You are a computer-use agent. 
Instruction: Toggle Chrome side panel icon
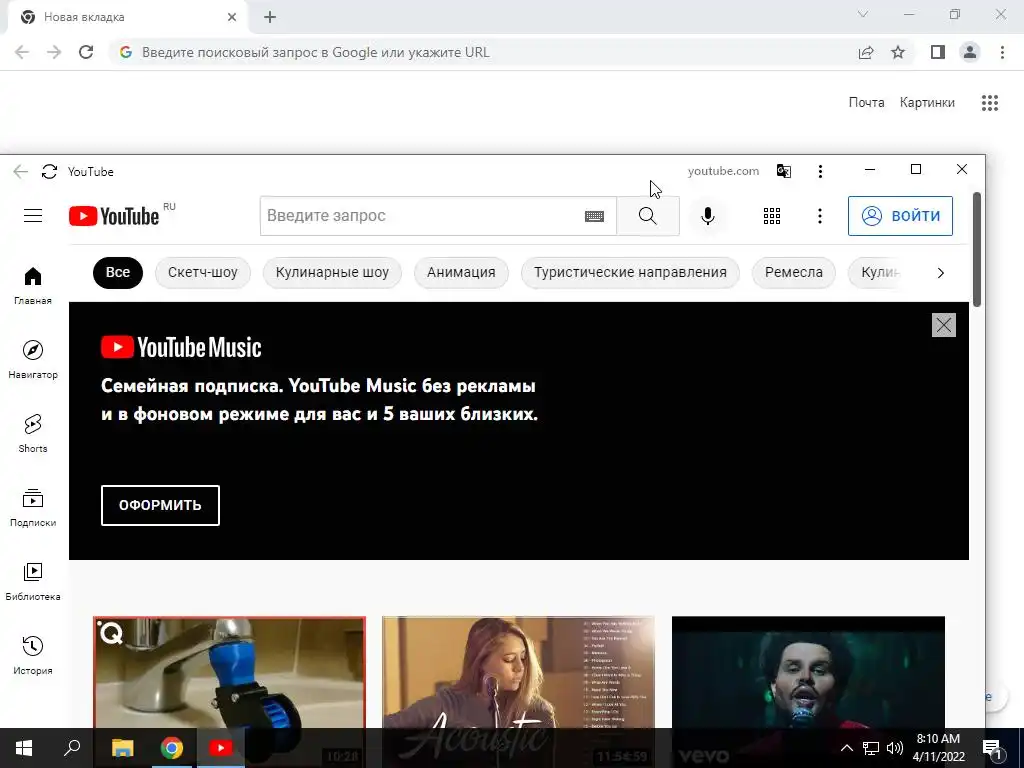tap(937, 52)
